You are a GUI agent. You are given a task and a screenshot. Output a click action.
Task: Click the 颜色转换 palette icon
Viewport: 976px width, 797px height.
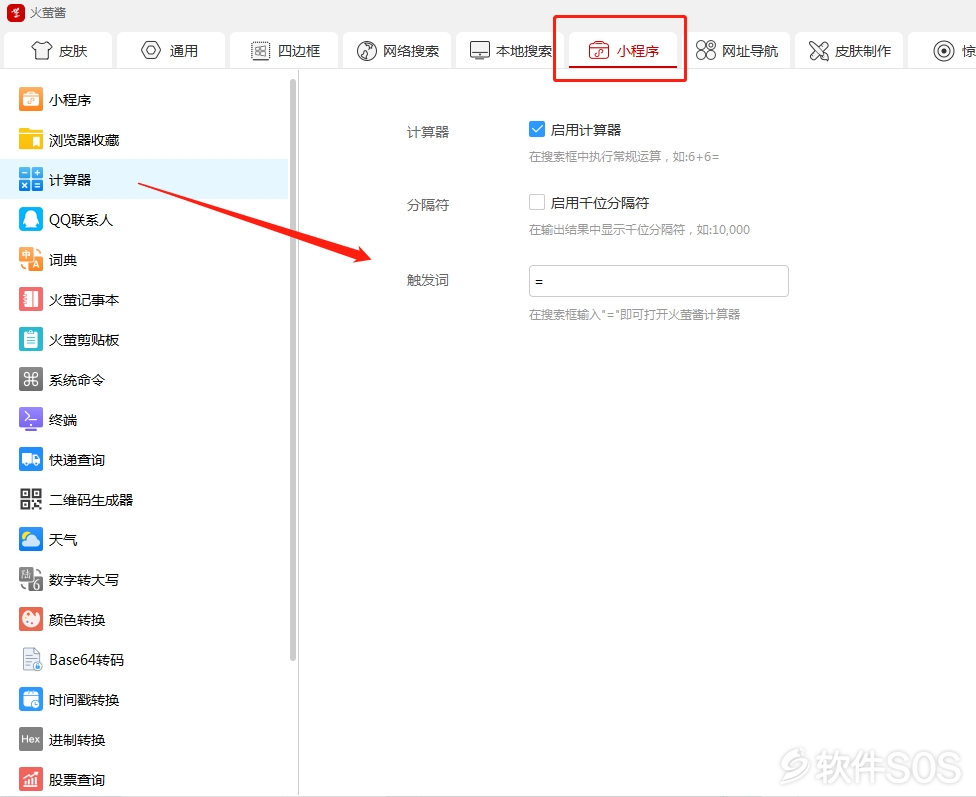tap(30, 620)
